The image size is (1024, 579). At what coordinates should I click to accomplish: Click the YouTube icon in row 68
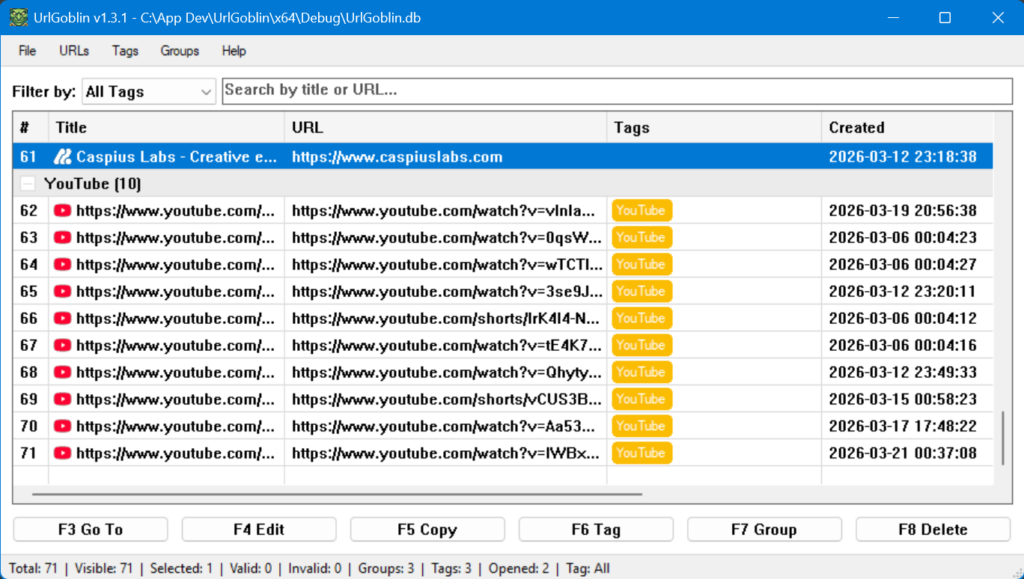(x=63, y=373)
